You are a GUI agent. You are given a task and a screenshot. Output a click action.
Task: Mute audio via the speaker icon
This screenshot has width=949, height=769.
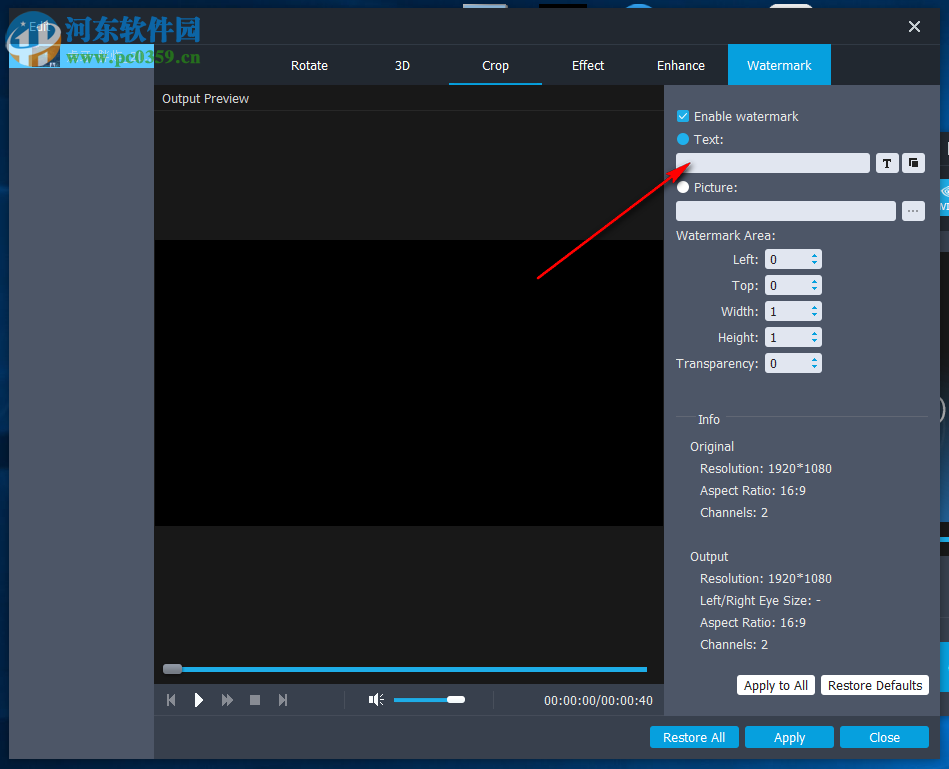tap(375, 699)
